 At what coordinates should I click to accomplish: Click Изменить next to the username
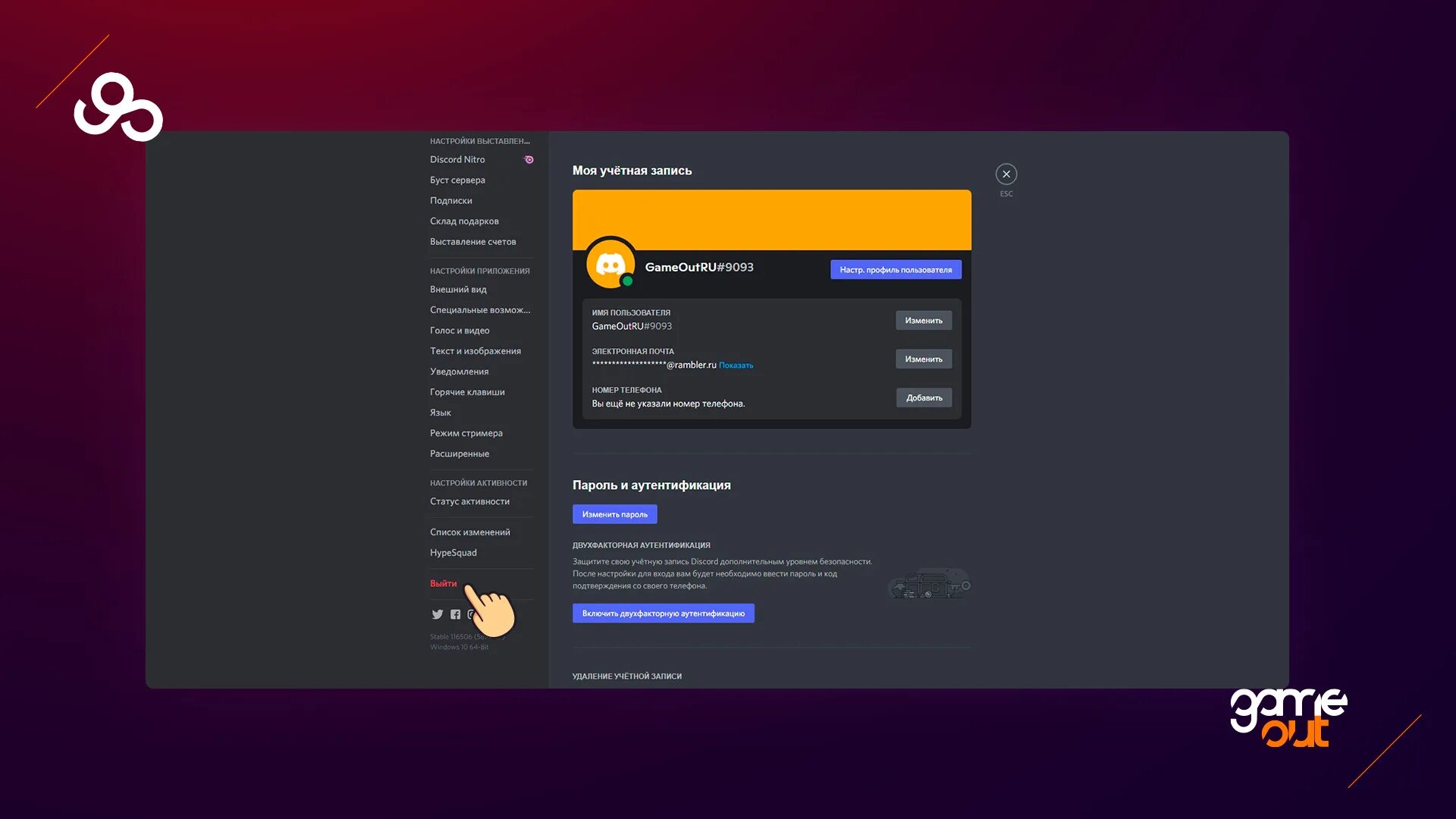tap(924, 321)
